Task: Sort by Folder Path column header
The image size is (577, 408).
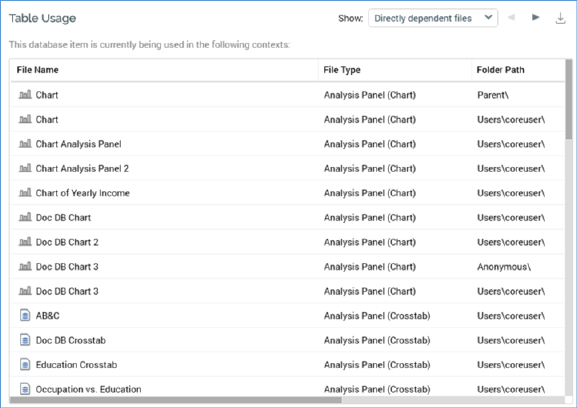Action: (x=500, y=70)
